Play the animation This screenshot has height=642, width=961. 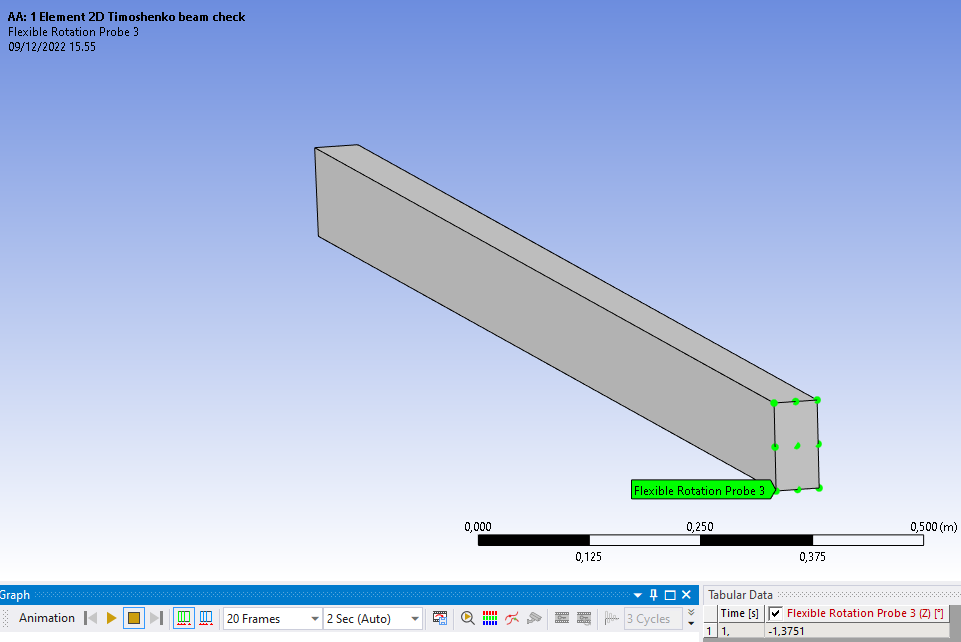click(111, 618)
